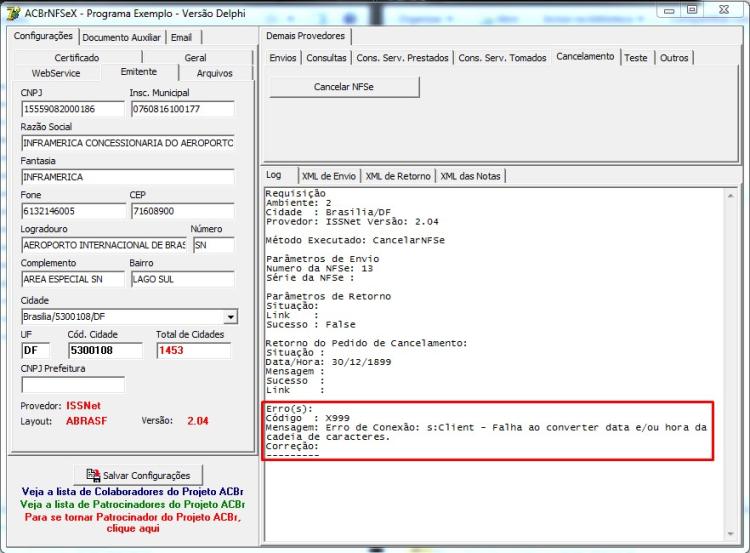Click the Fone input field
The image size is (750, 553).
point(73,211)
